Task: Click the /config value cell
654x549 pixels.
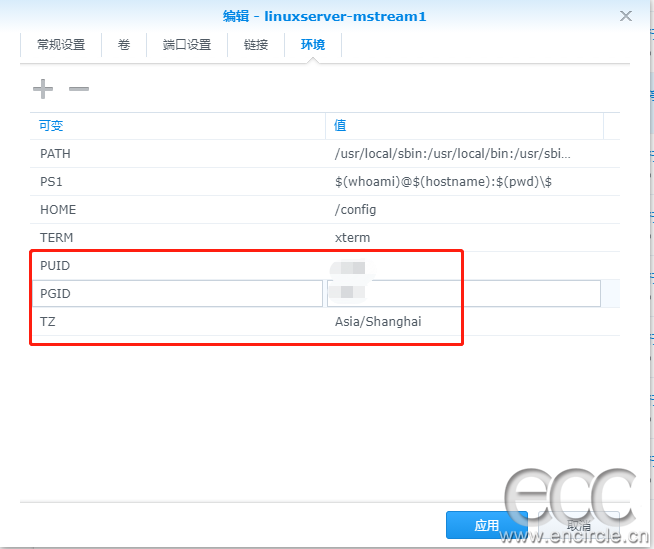Action: point(464,209)
